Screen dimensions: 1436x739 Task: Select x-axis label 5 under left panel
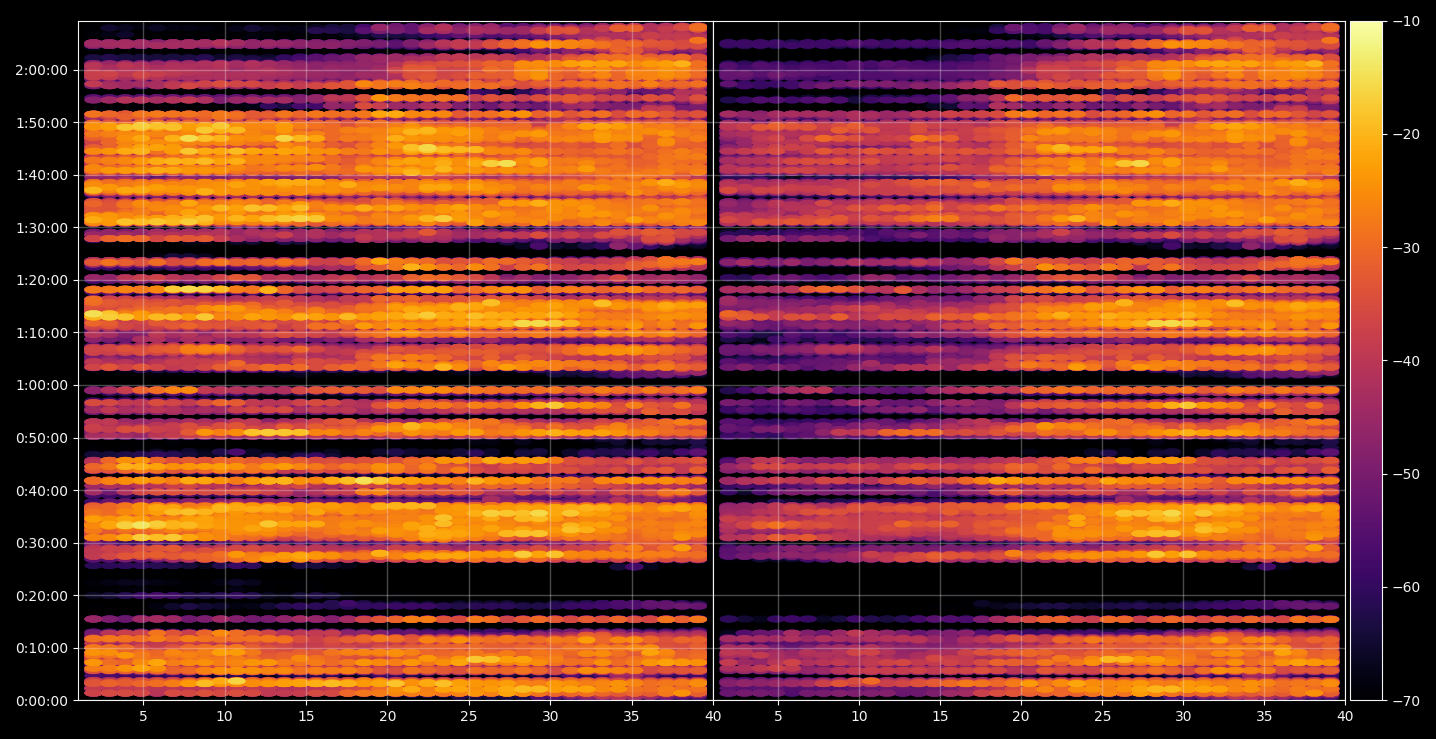[x=143, y=717]
